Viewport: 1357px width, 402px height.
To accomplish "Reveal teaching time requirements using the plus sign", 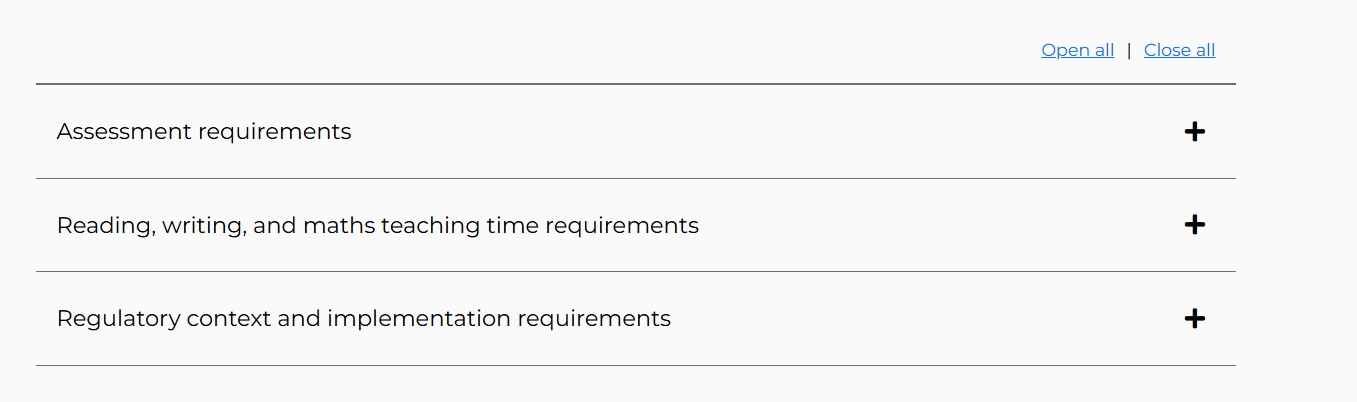I will tap(1194, 225).
